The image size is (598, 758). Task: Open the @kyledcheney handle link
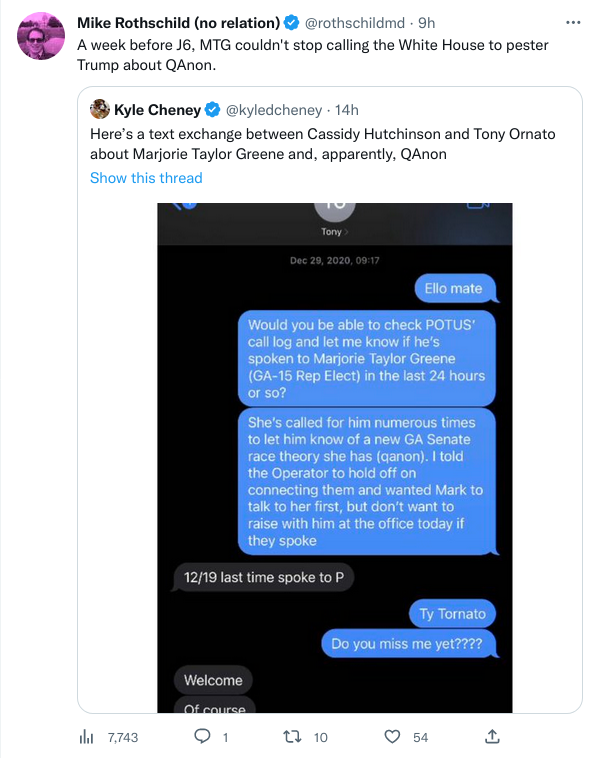pos(274,110)
